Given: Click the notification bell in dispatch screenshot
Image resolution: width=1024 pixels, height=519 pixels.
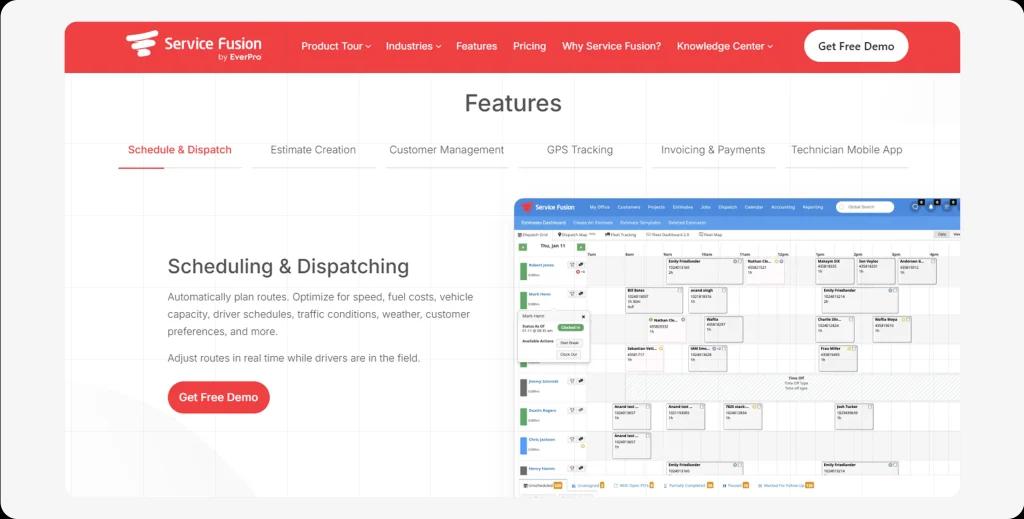Looking at the screenshot, I should (932, 207).
